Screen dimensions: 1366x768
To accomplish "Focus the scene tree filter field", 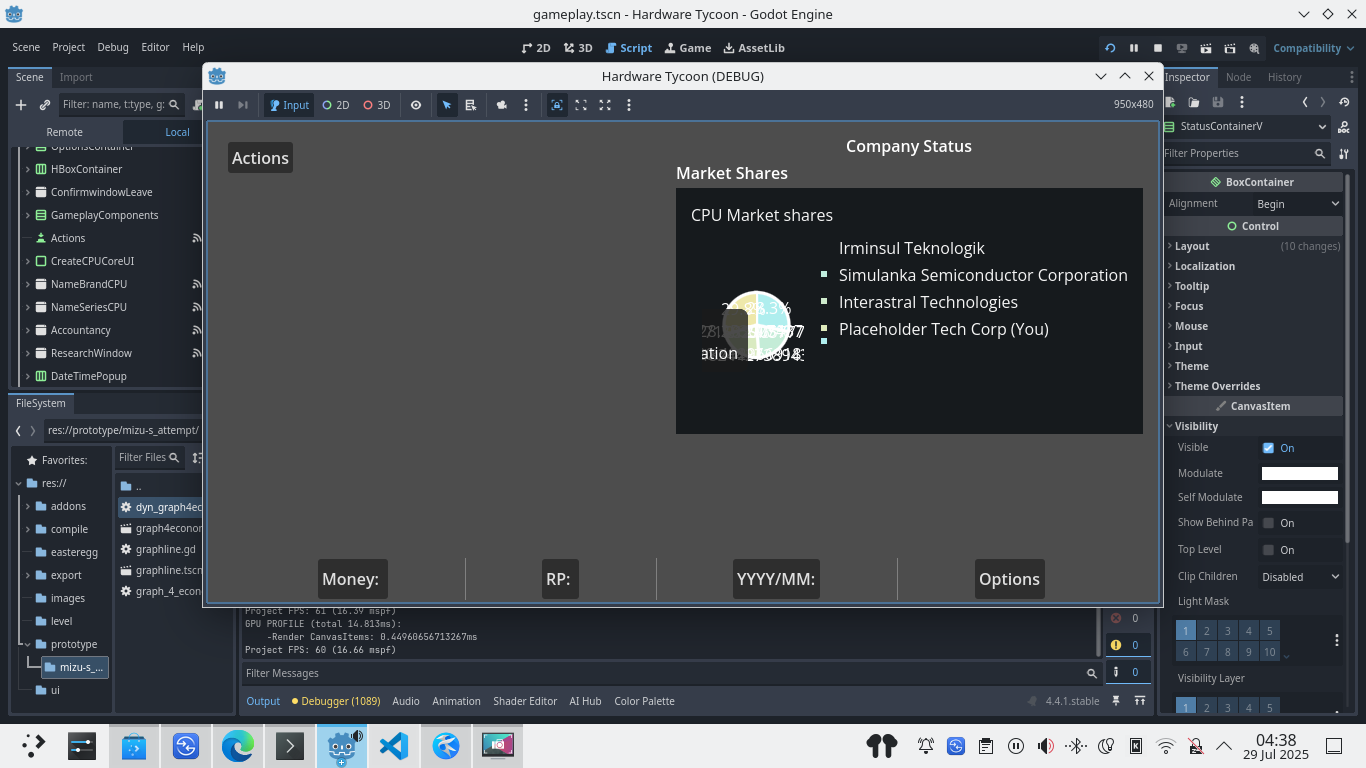I will click(x=120, y=104).
